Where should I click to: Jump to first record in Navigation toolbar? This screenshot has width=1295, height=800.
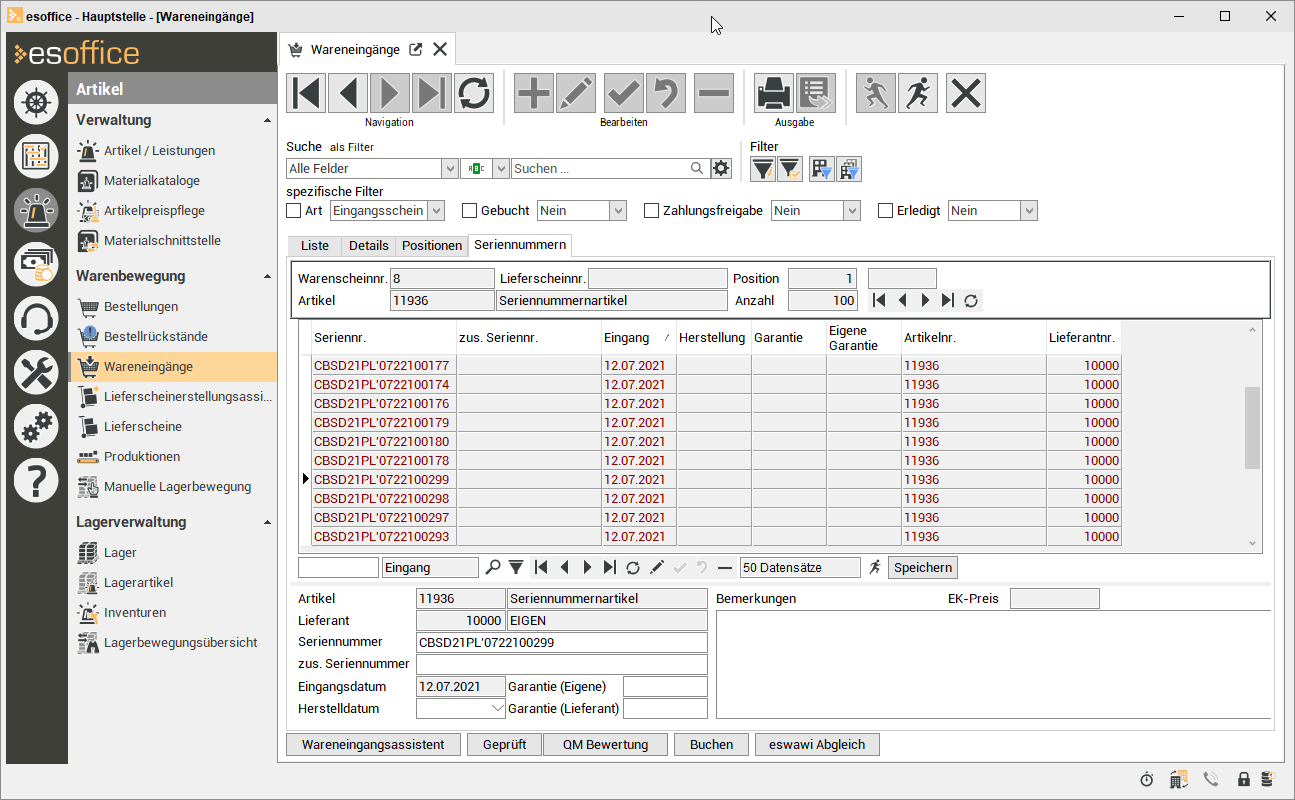(x=307, y=93)
